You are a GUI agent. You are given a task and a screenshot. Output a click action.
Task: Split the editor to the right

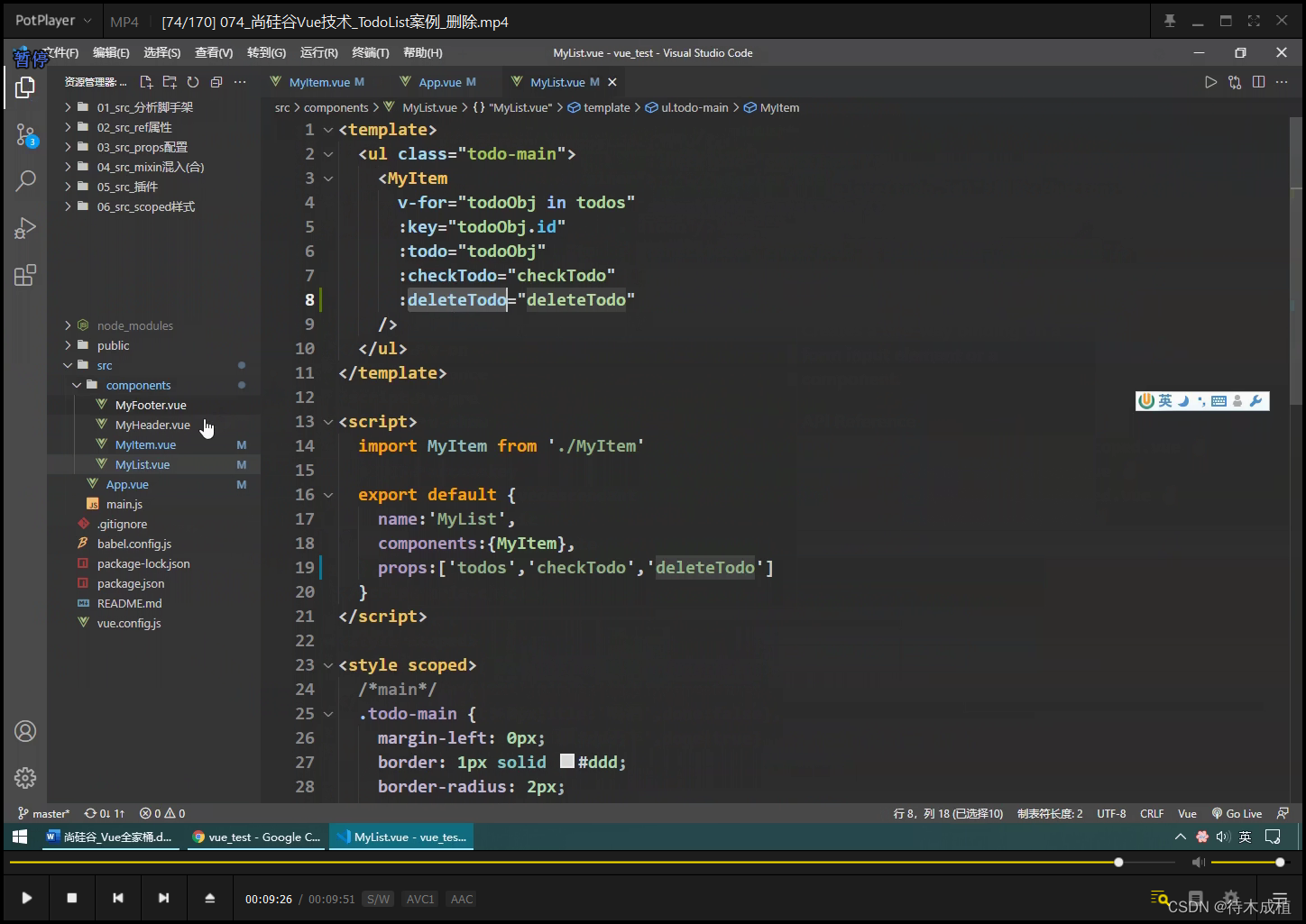click(x=1258, y=82)
